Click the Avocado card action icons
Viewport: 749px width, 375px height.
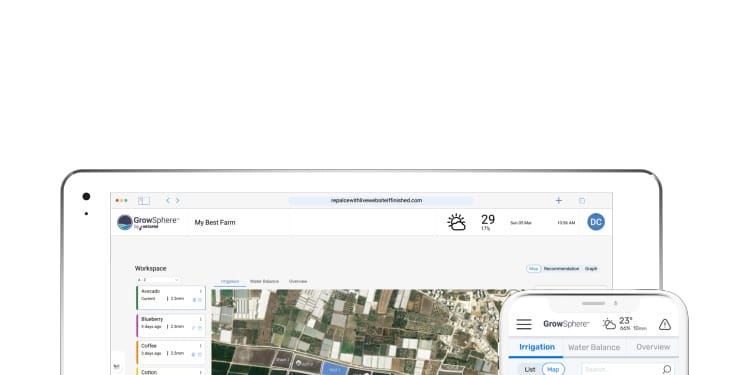[x=197, y=300]
